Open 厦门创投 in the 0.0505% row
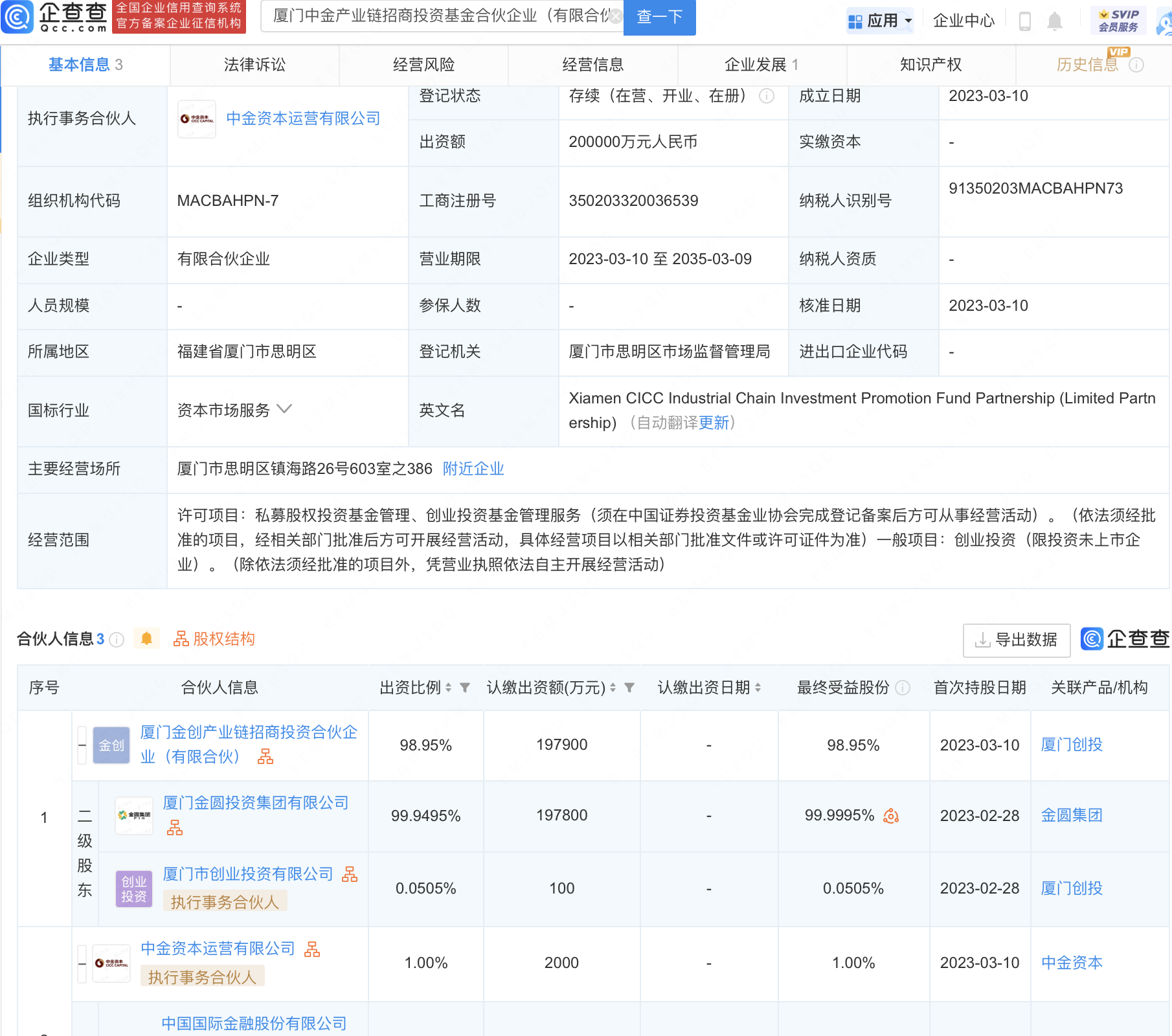Image resolution: width=1172 pixels, height=1036 pixels. pyautogui.click(x=1072, y=888)
